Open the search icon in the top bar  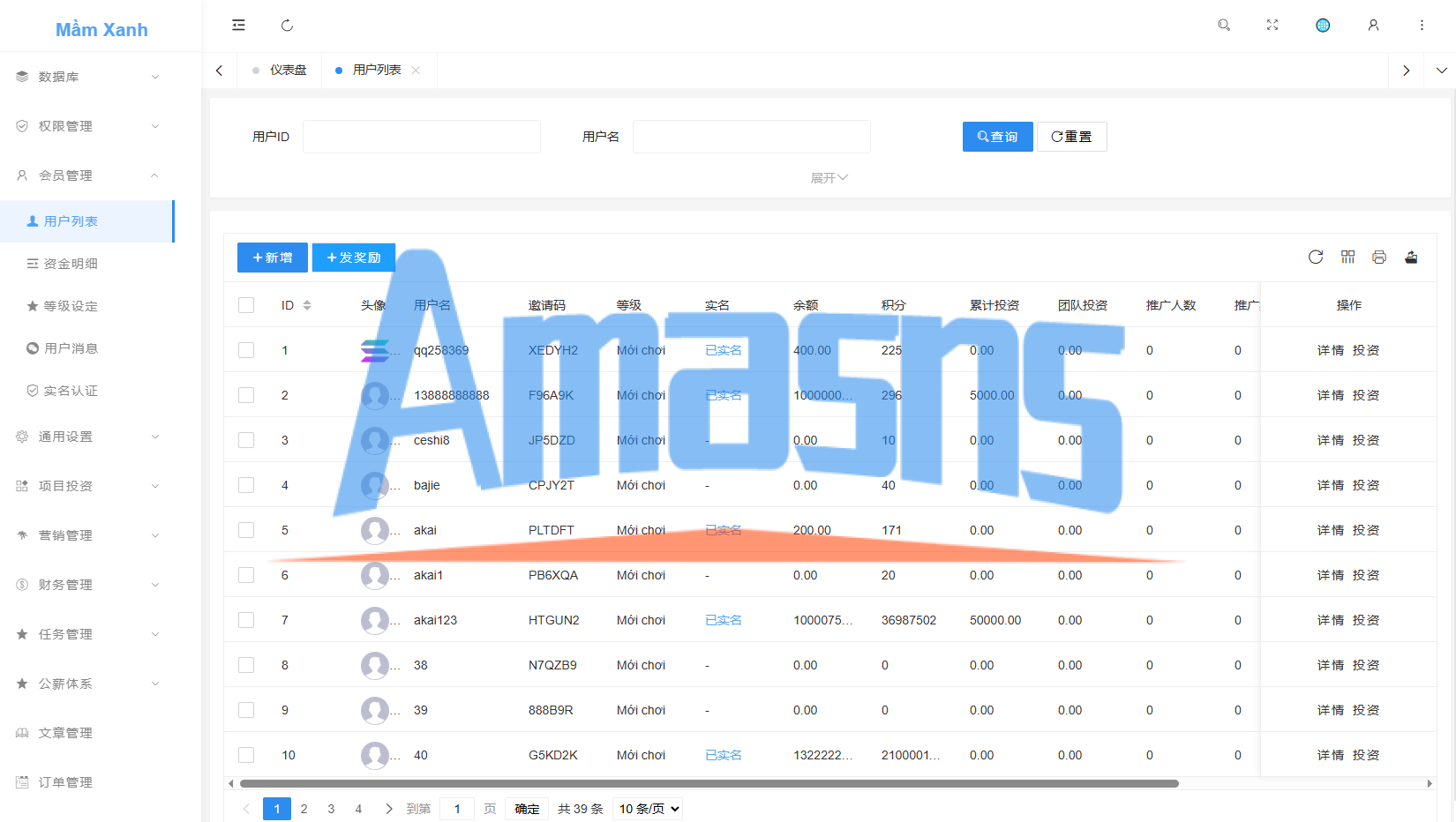(x=1224, y=26)
